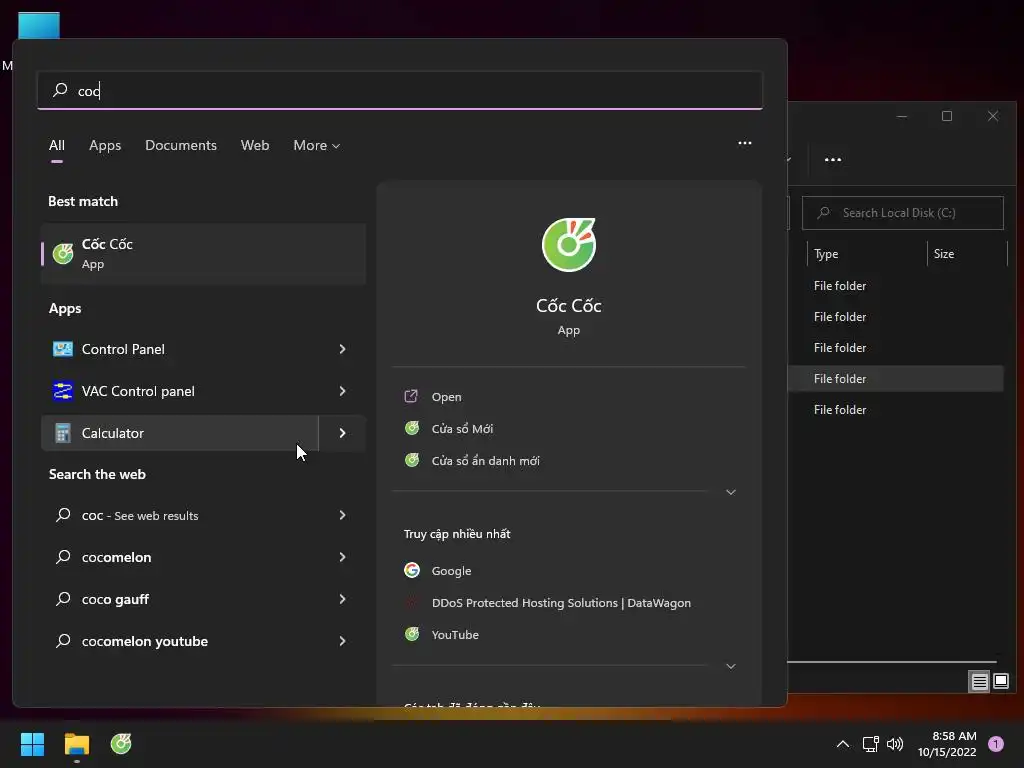Click the Cửa sổ ẩn danh mới icon

click(412, 460)
